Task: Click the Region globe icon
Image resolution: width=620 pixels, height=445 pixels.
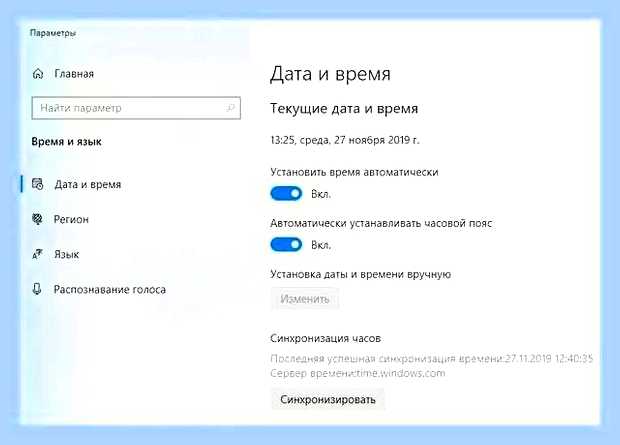Action: click(37, 219)
